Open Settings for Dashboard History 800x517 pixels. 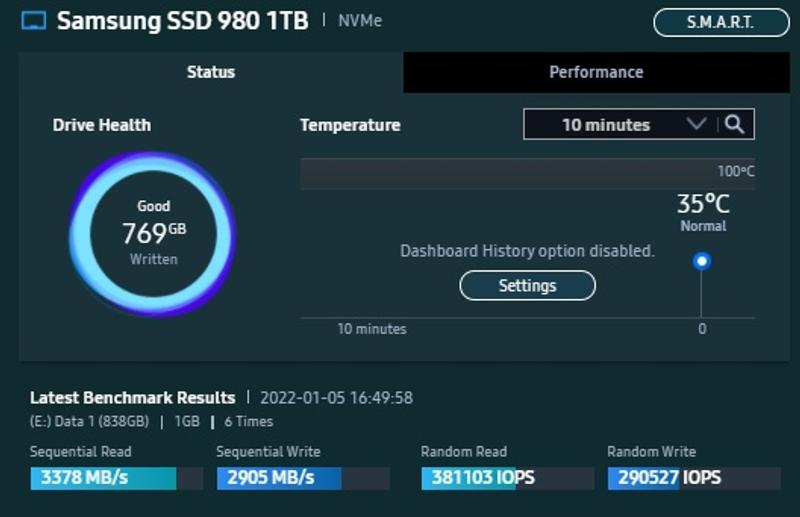tap(527, 285)
